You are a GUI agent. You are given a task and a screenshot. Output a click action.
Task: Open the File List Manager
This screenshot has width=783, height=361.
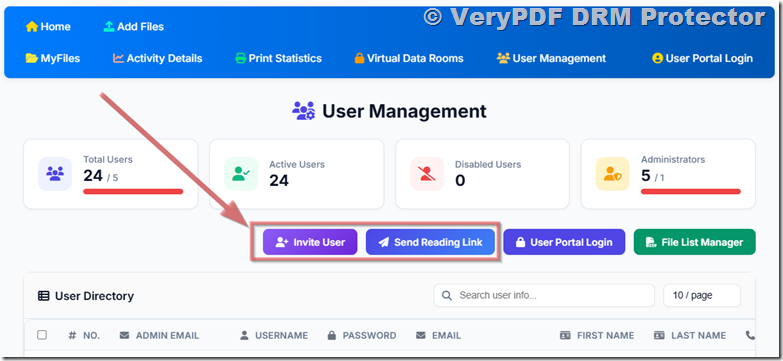pos(695,242)
